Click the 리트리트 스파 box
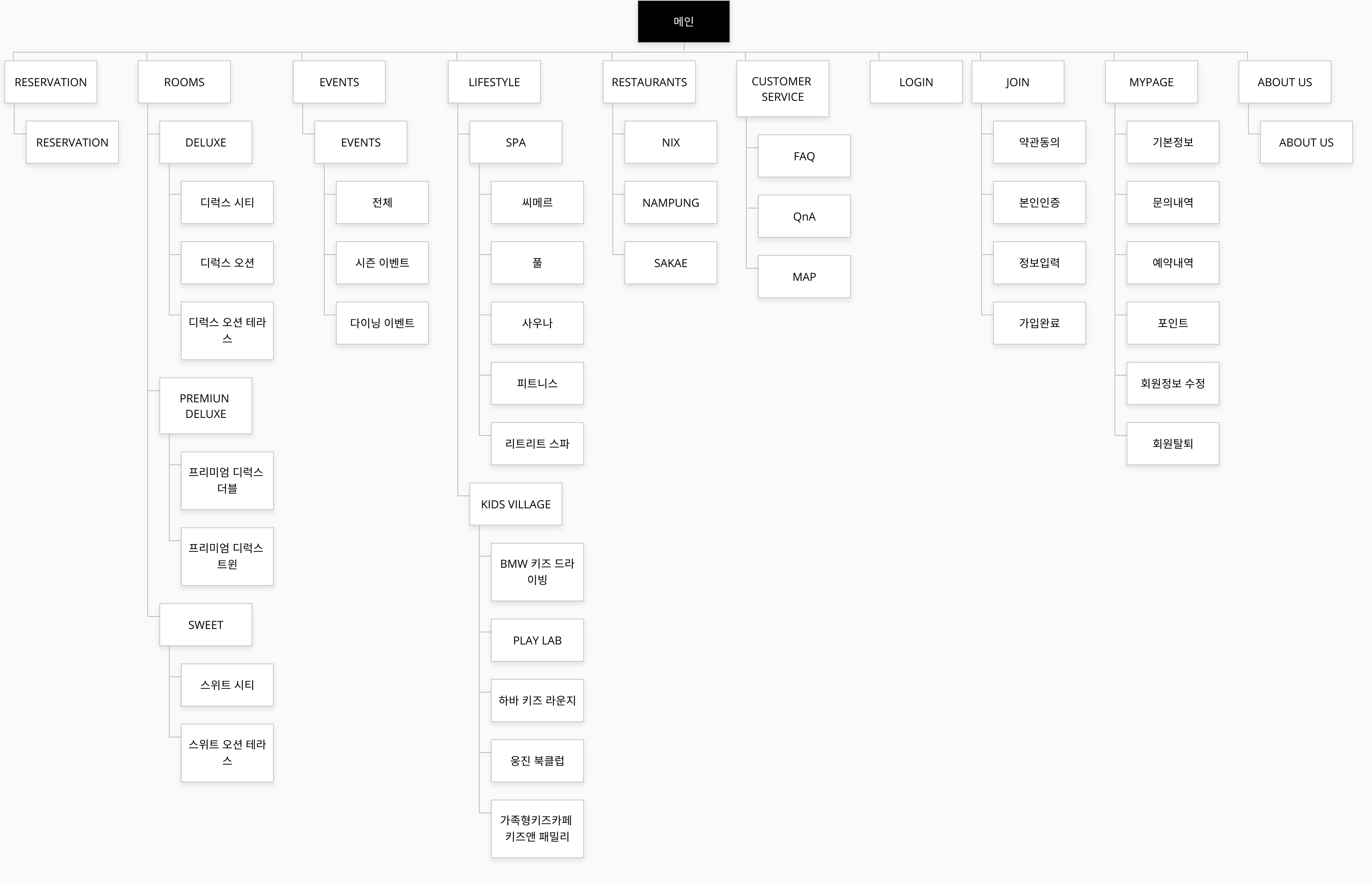1372x884 pixels. [537, 443]
